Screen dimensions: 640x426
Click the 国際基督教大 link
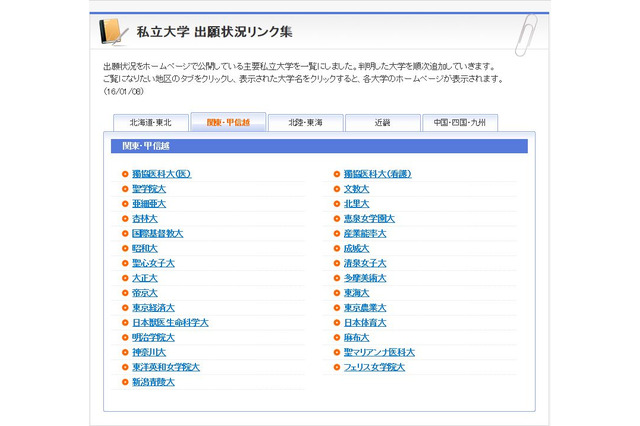[158, 233]
